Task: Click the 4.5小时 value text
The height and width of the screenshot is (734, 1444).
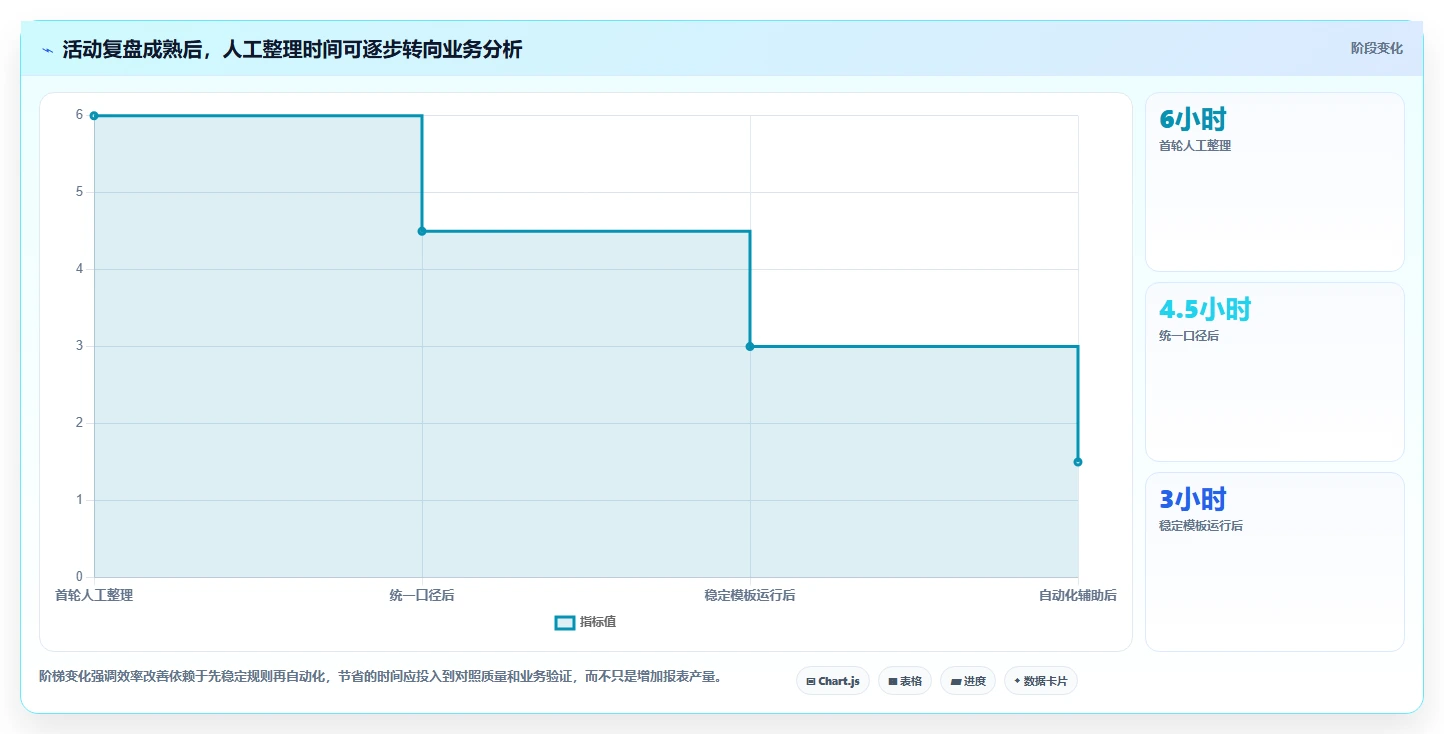Action: click(1205, 310)
